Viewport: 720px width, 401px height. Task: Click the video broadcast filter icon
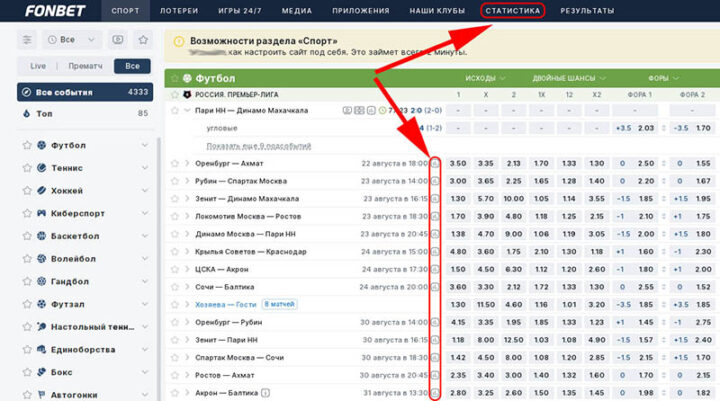118,40
